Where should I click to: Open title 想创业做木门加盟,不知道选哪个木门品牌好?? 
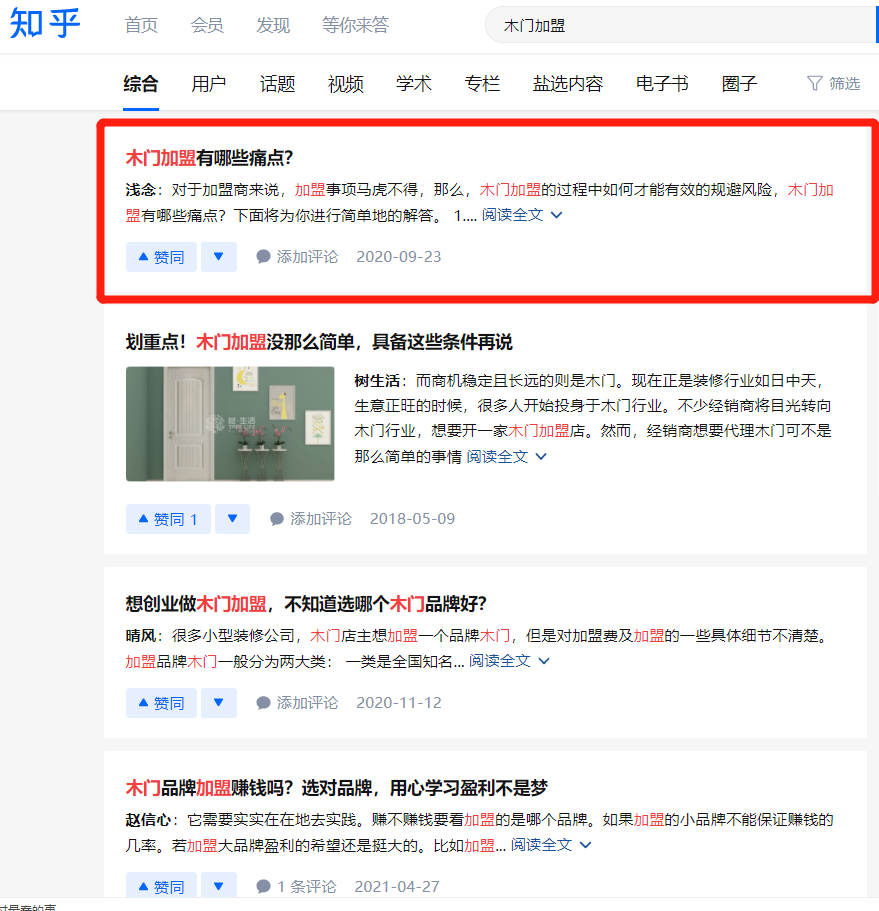[x=306, y=604]
